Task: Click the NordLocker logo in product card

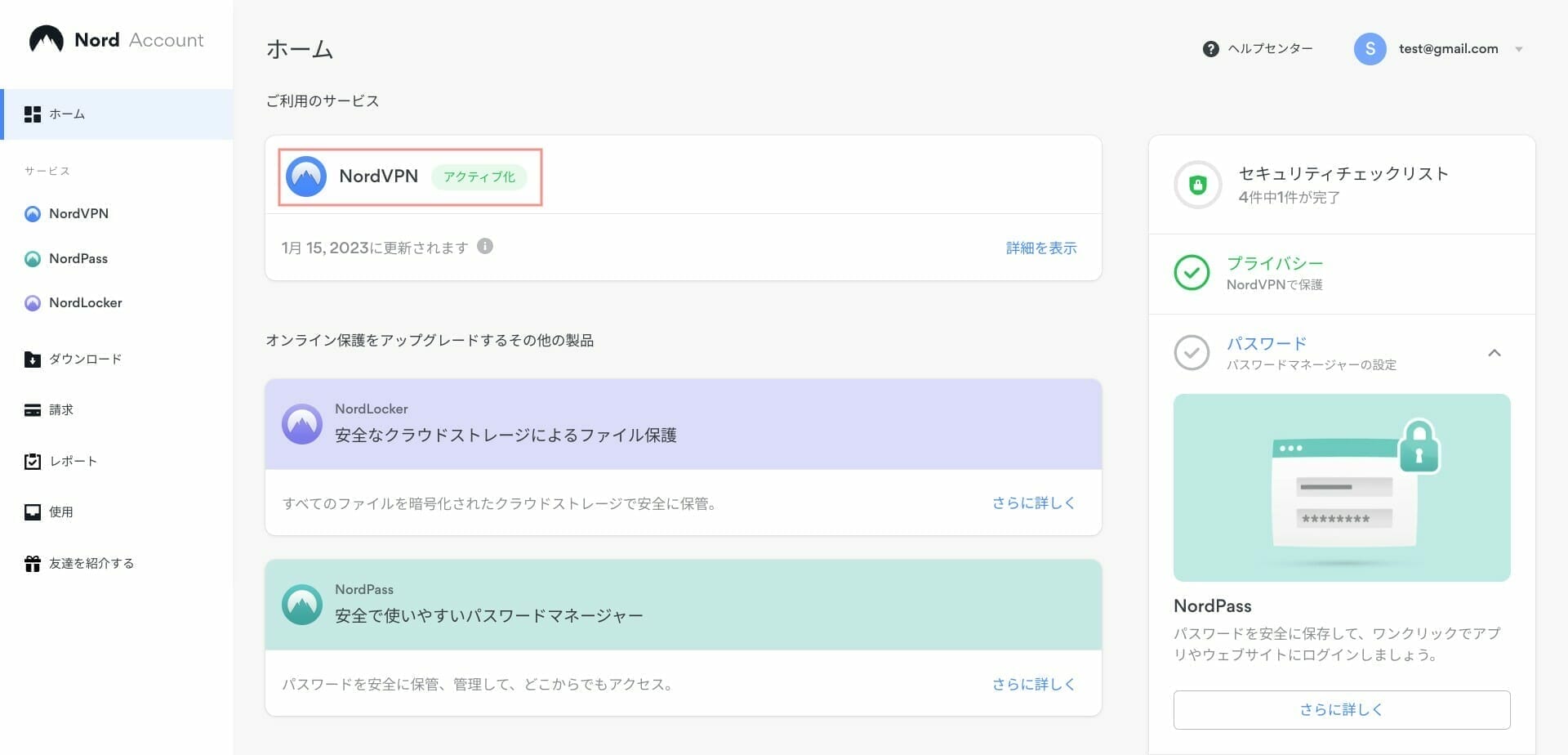Action: 302,424
